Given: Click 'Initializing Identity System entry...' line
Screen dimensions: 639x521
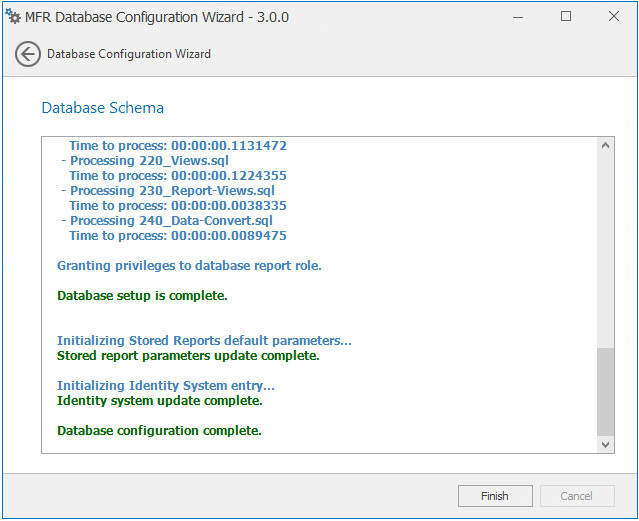Looking at the screenshot, I should tap(166, 385).
